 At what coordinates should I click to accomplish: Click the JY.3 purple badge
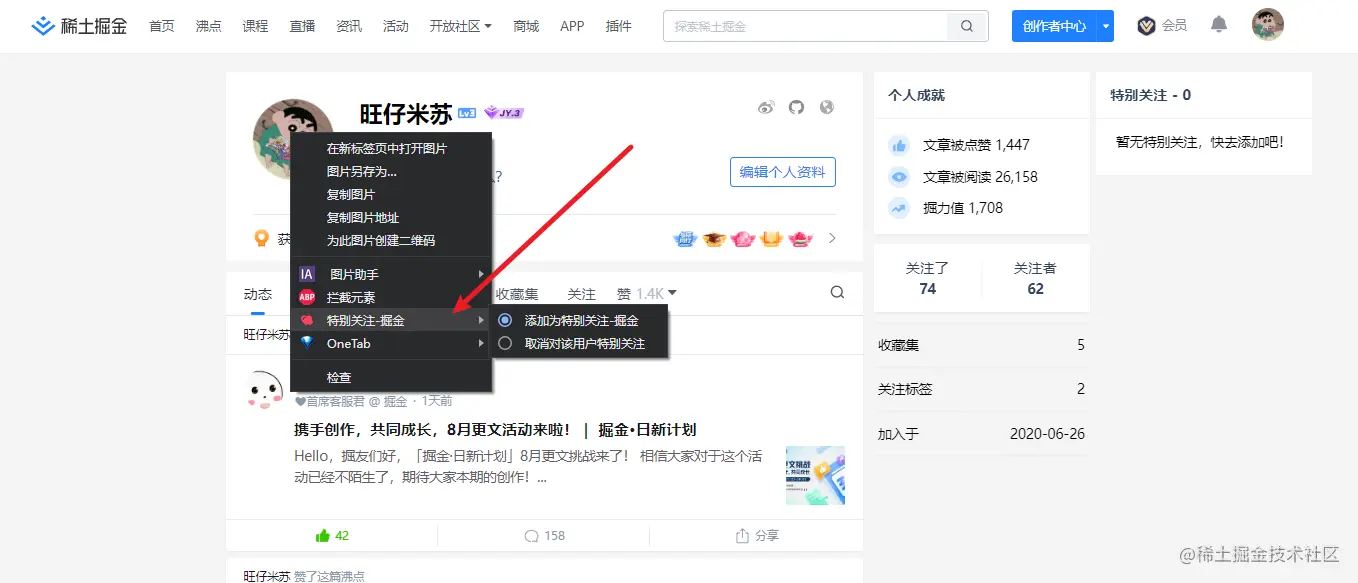pyautogui.click(x=504, y=113)
